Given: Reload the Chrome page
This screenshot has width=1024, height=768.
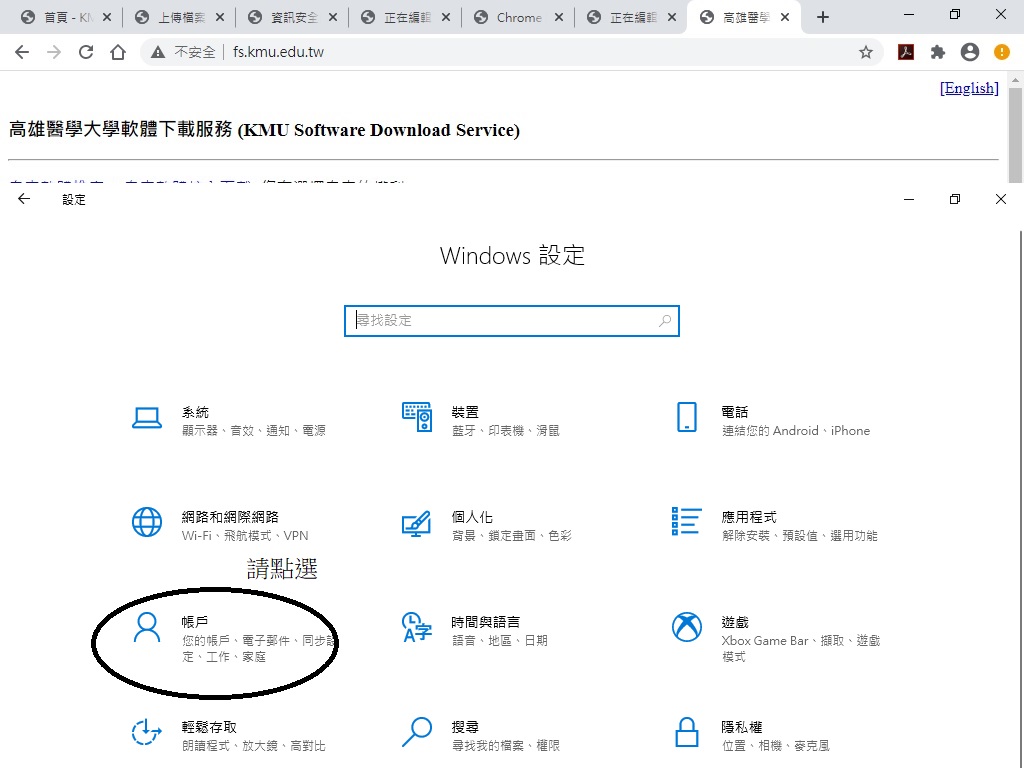Looking at the screenshot, I should 86,52.
